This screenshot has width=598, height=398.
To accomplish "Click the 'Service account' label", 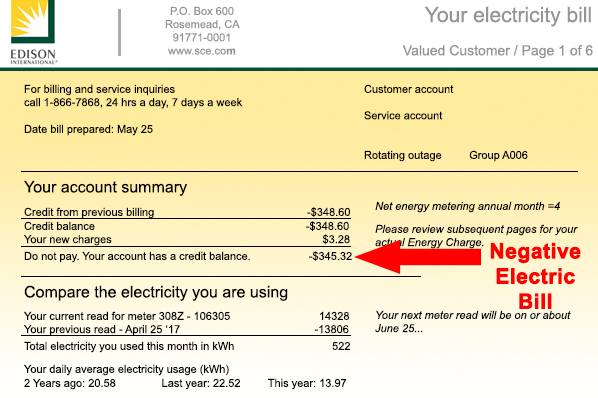I will coord(403,116).
